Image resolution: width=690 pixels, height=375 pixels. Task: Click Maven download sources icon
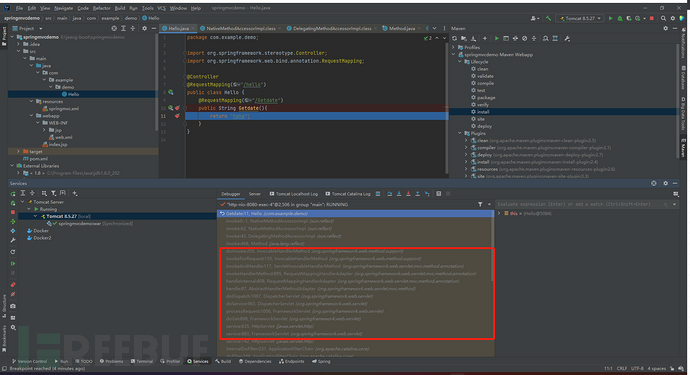473,39
